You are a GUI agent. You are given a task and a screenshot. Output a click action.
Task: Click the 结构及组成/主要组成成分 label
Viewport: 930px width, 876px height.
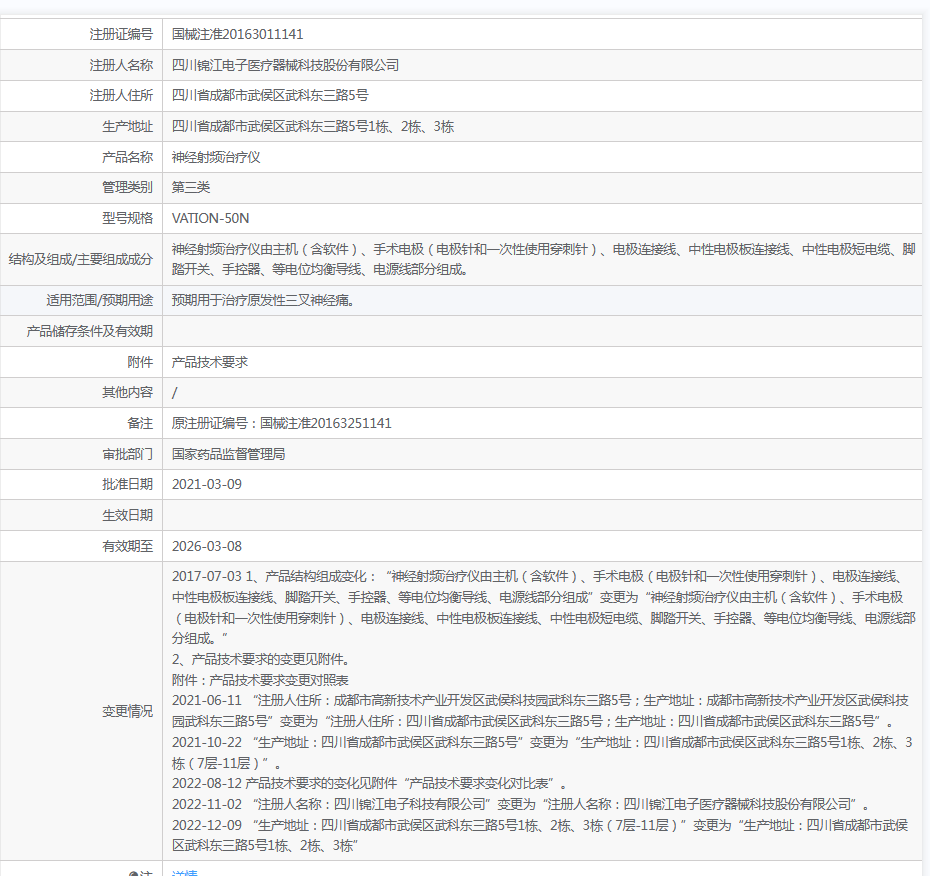tap(81, 259)
